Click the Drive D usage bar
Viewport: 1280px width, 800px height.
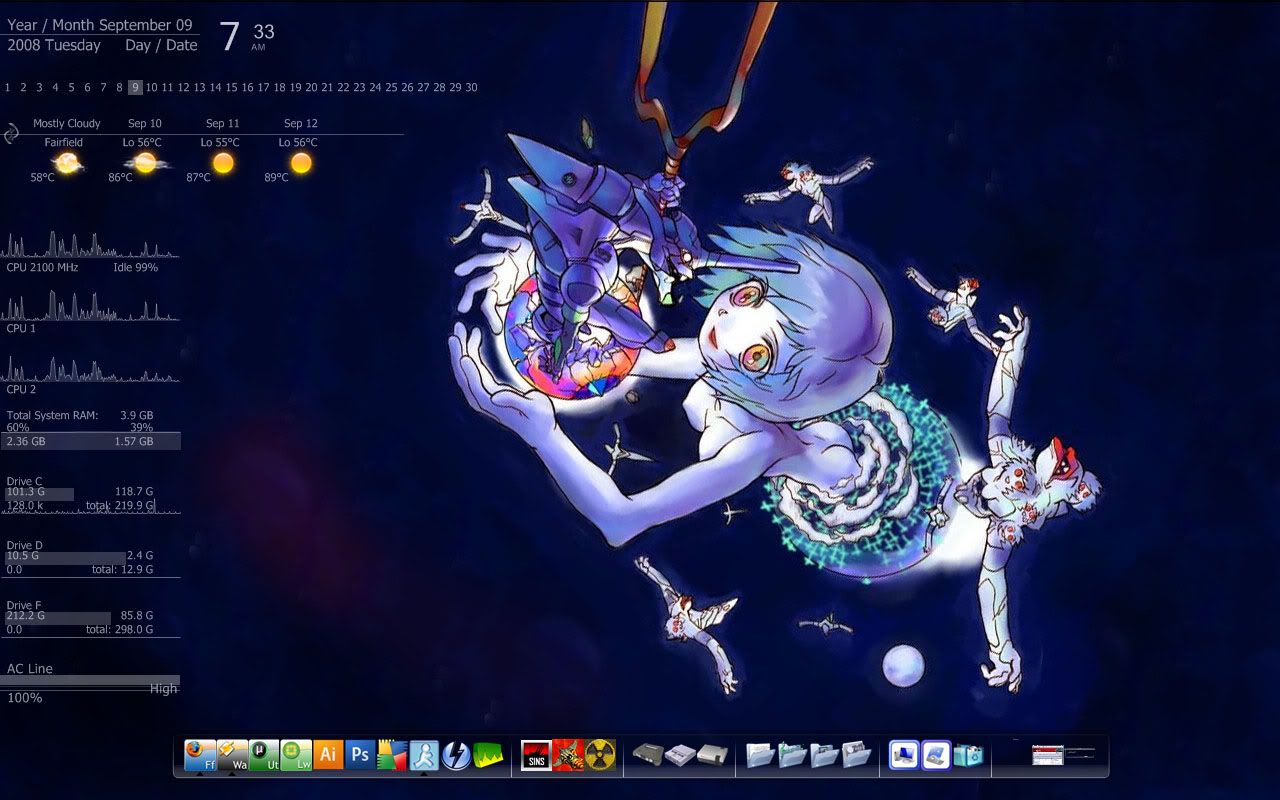(x=65, y=556)
